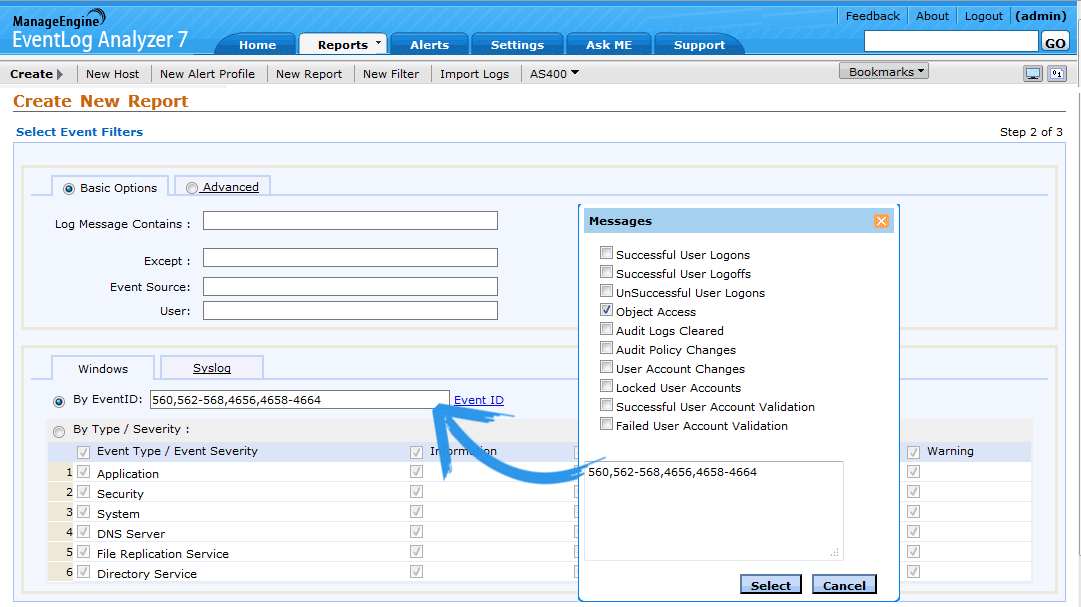This screenshot has height=607, width=1081.
Task: Click the ManageEngine EventLog Analyzer logo
Action: point(100,30)
